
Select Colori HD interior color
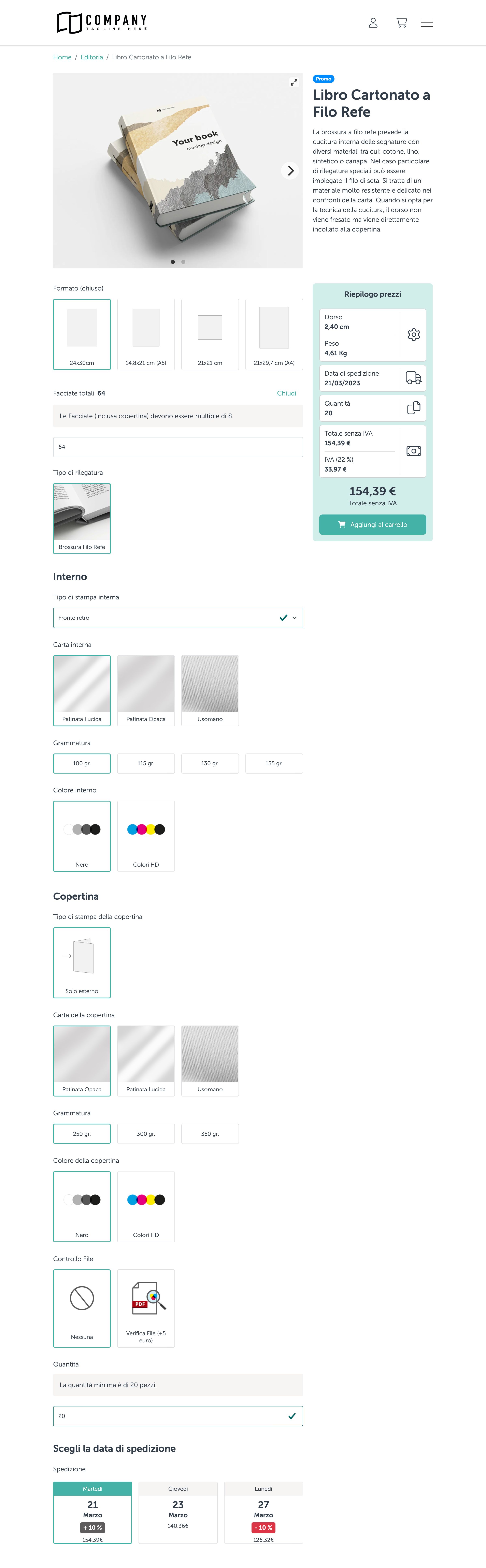click(x=146, y=836)
